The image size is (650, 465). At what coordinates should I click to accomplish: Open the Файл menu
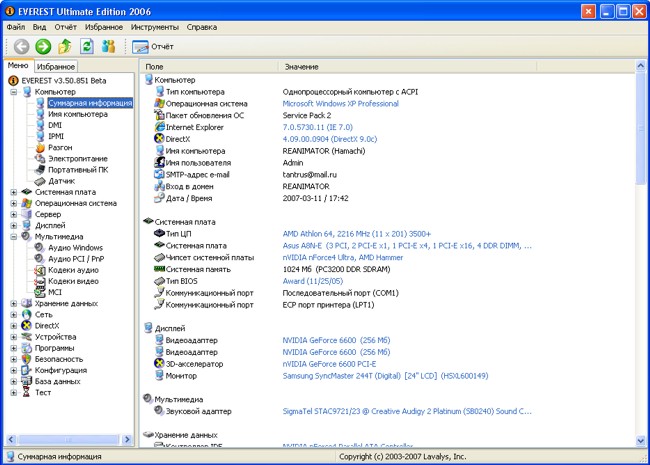(x=16, y=27)
